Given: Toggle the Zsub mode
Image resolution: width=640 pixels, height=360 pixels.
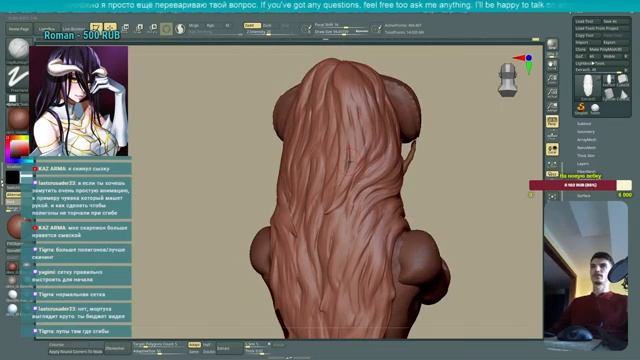Looking at the screenshot, I should pos(267,25).
